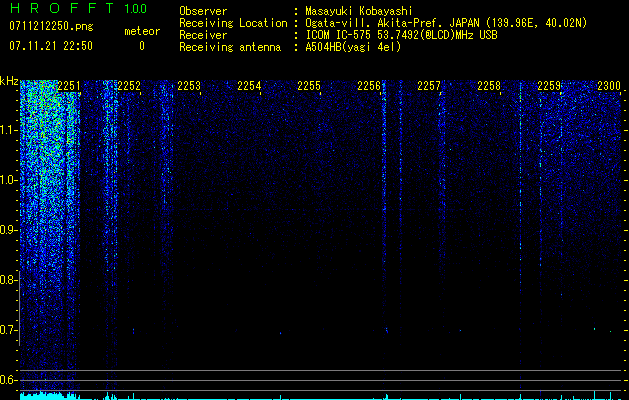Click the 0.7 kHz axis label
The height and width of the screenshot is (400, 629).
pos(9,330)
